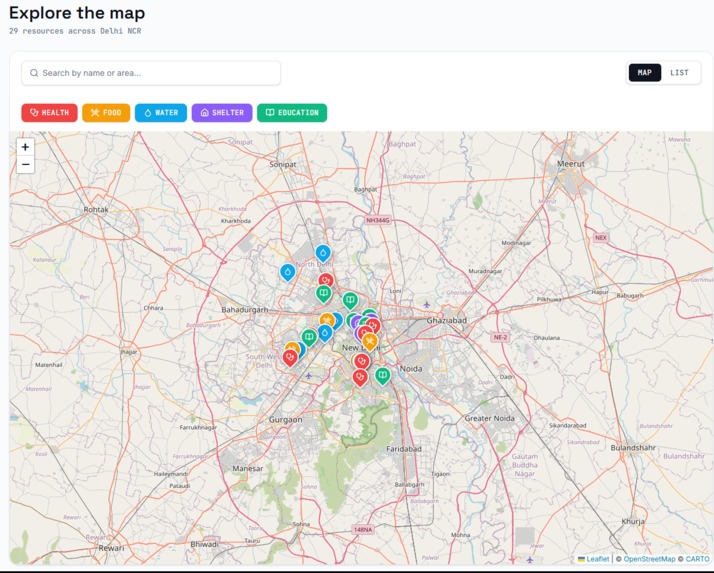Open the education marker under the northern health marker

click(323, 294)
